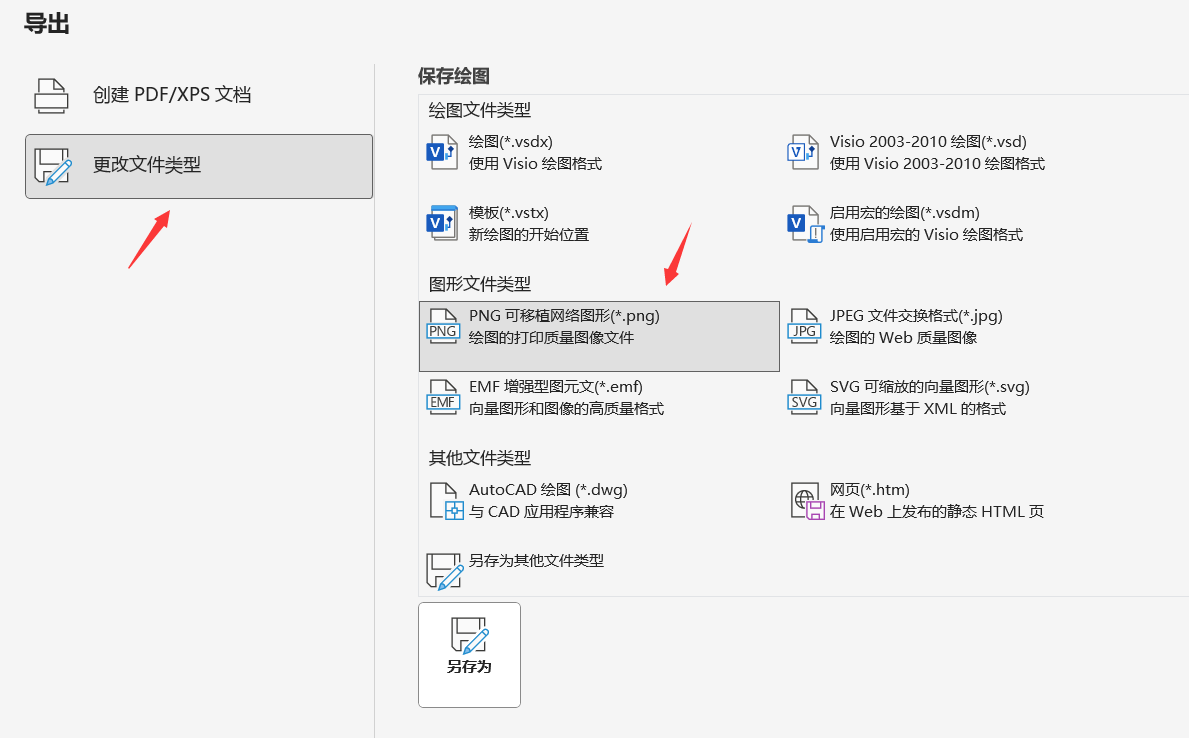
Task: Select EMF 增强型图元文(*.emf) label
Action: click(556, 387)
